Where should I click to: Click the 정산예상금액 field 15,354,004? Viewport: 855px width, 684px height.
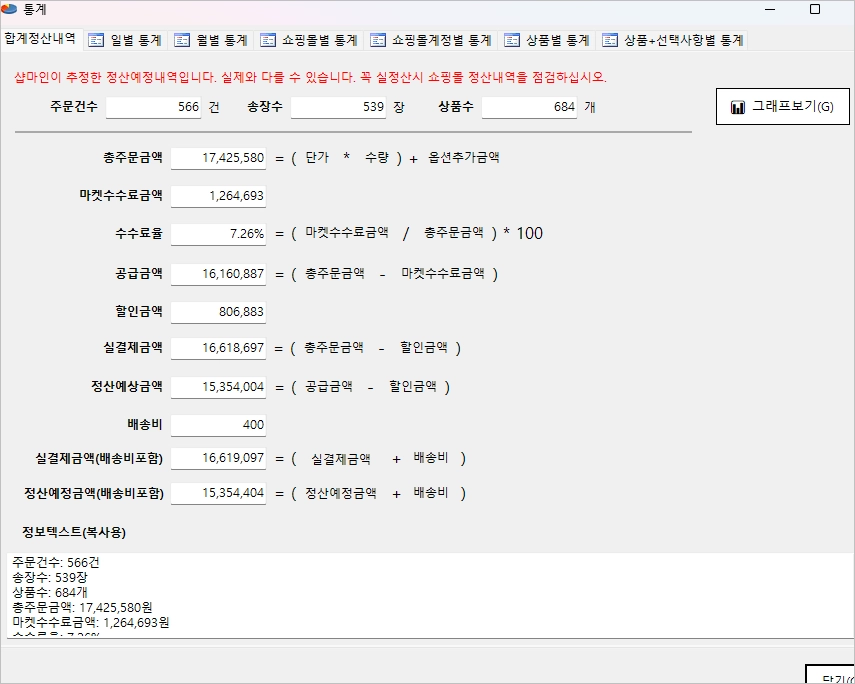[x=219, y=387]
